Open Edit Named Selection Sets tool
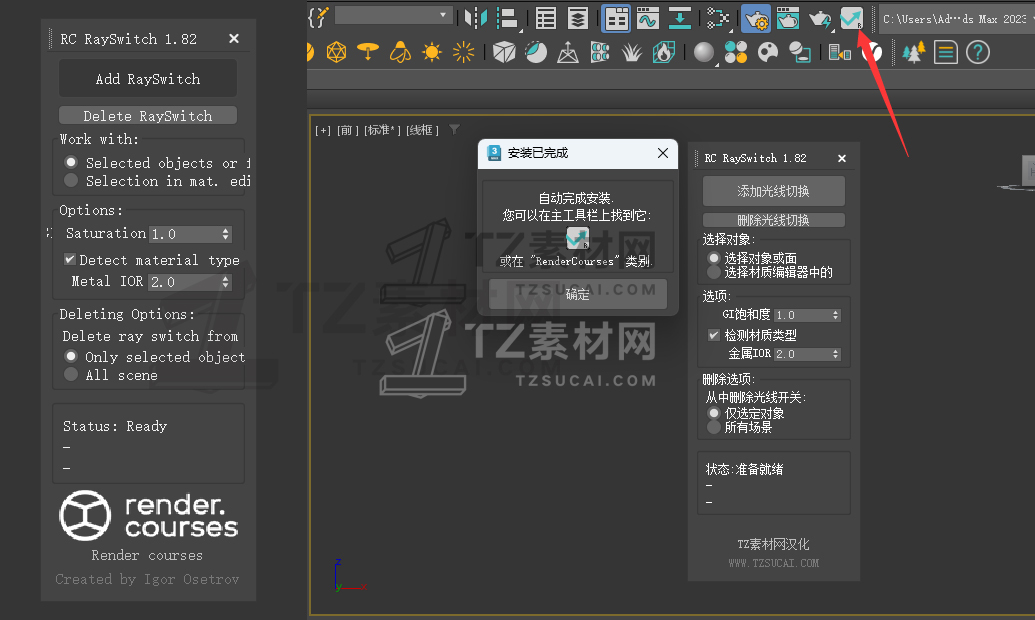The height and width of the screenshot is (620, 1035). tap(318, 17)
